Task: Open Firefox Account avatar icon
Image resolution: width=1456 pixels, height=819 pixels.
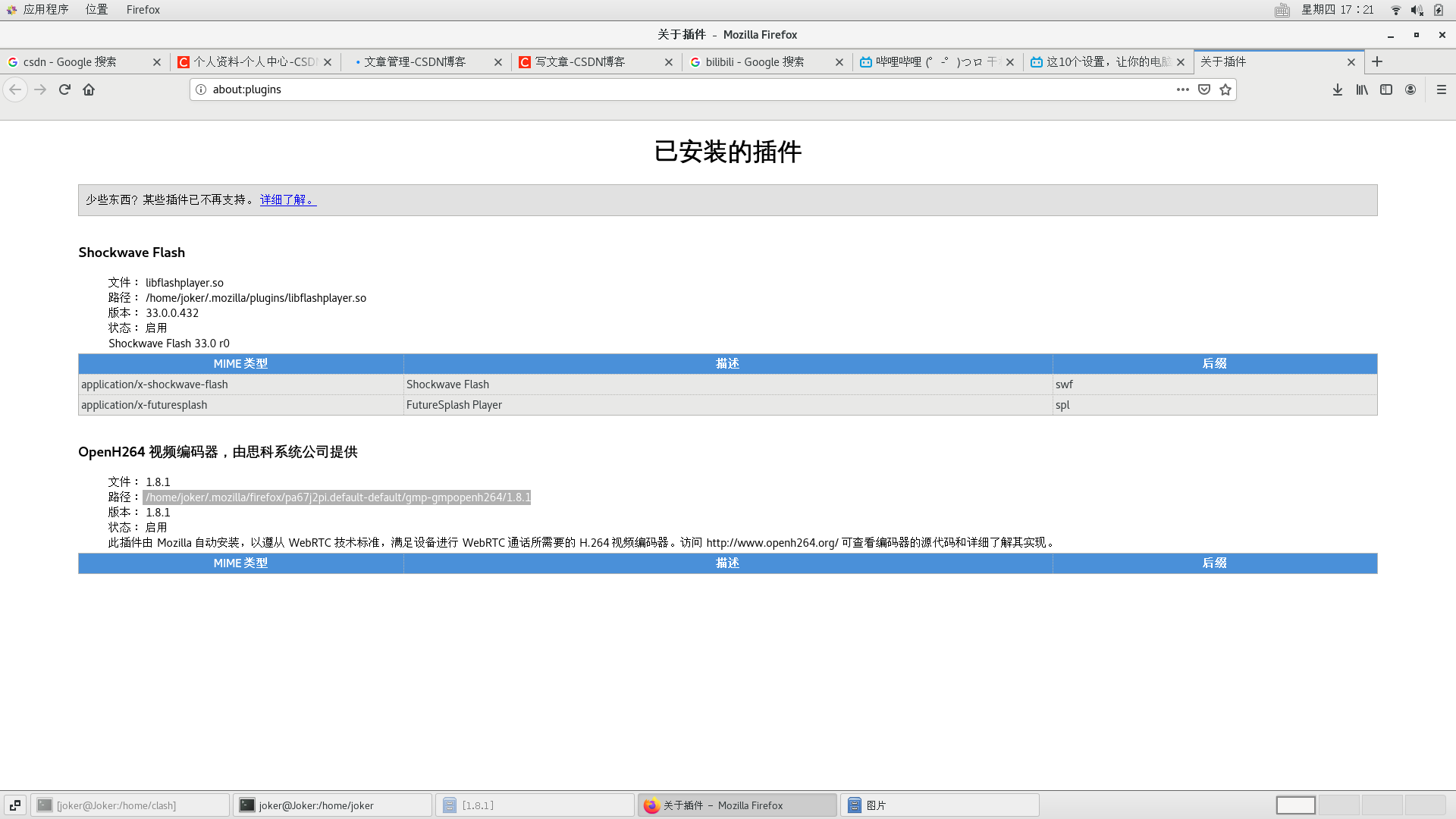Action: [1410, 89]
